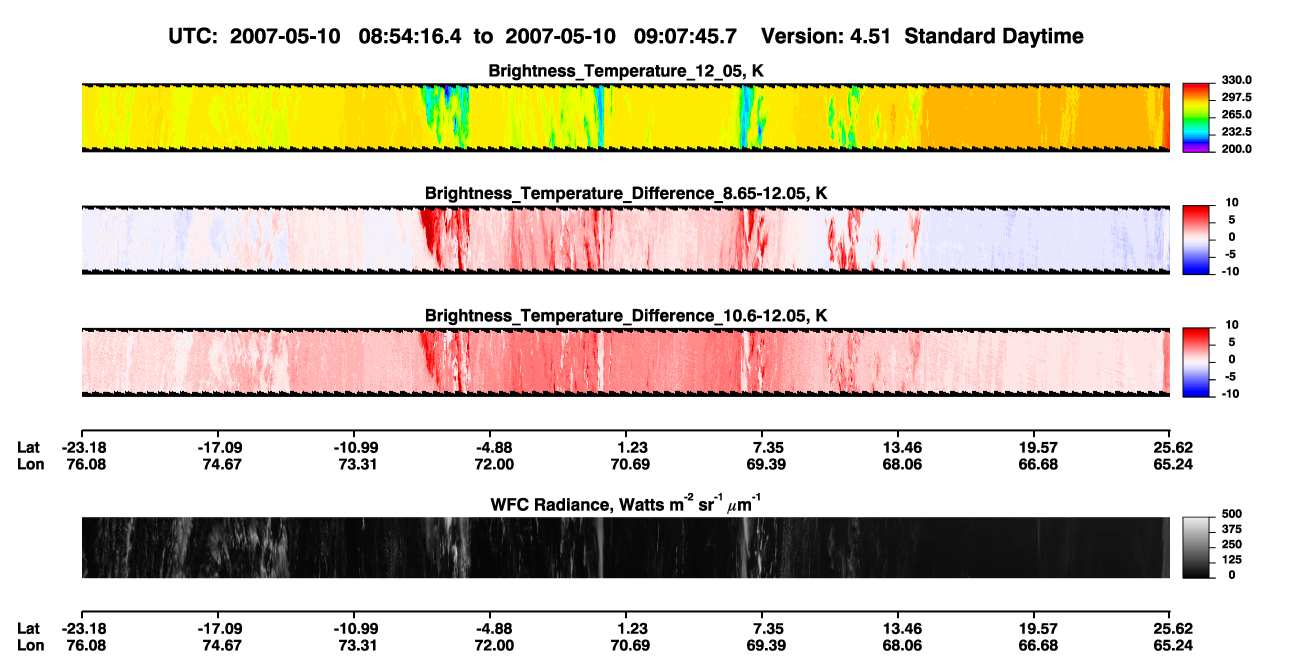
Task: Click the 'Brightness_Temperature_12_05, K' panel title
Action: 626,71
